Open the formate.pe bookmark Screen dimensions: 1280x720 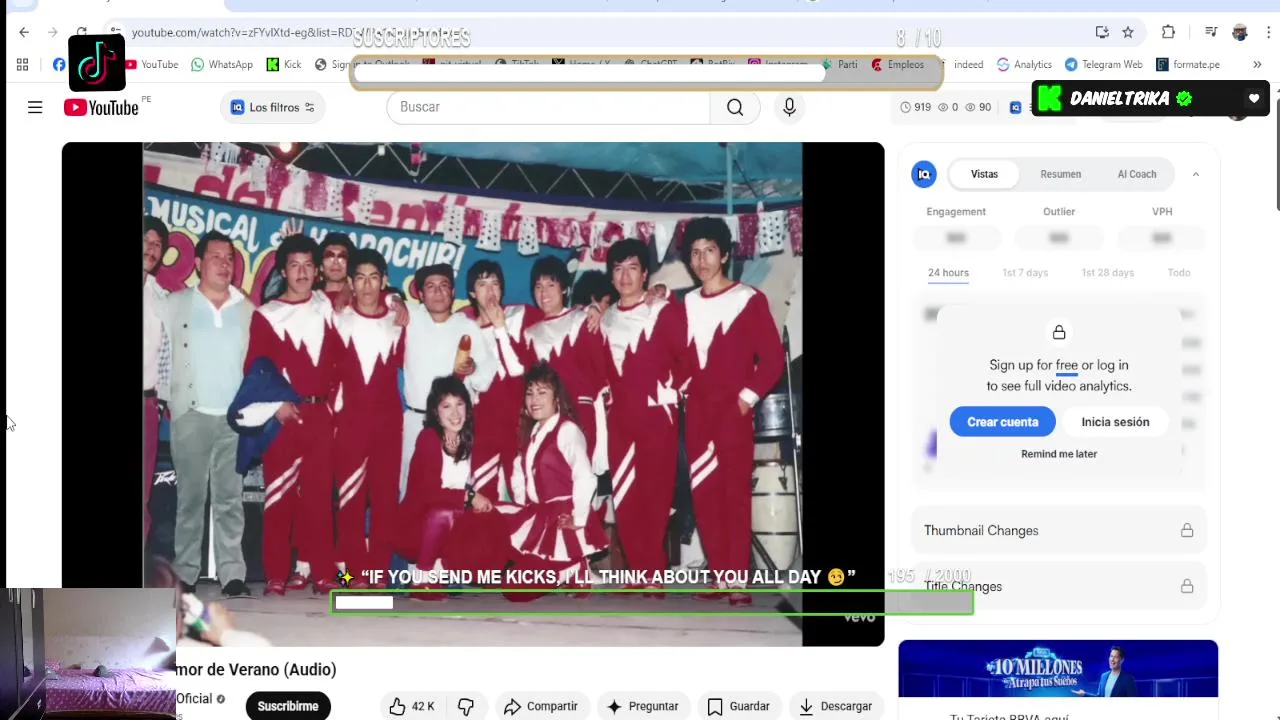coord(1188,64)
